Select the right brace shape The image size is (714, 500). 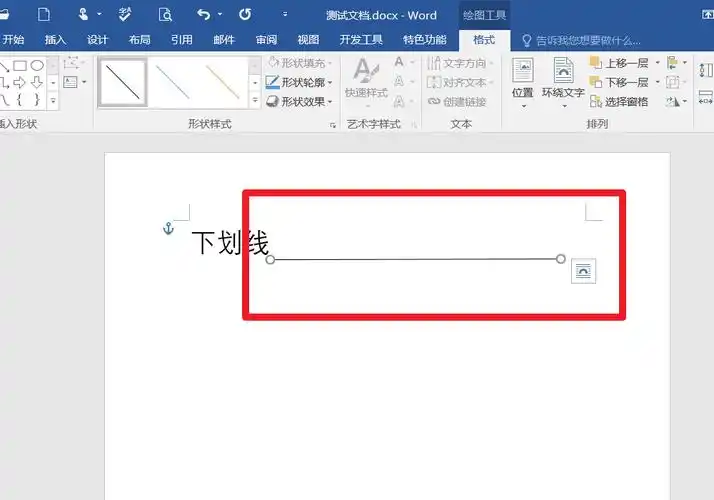(x=37, y=99)
